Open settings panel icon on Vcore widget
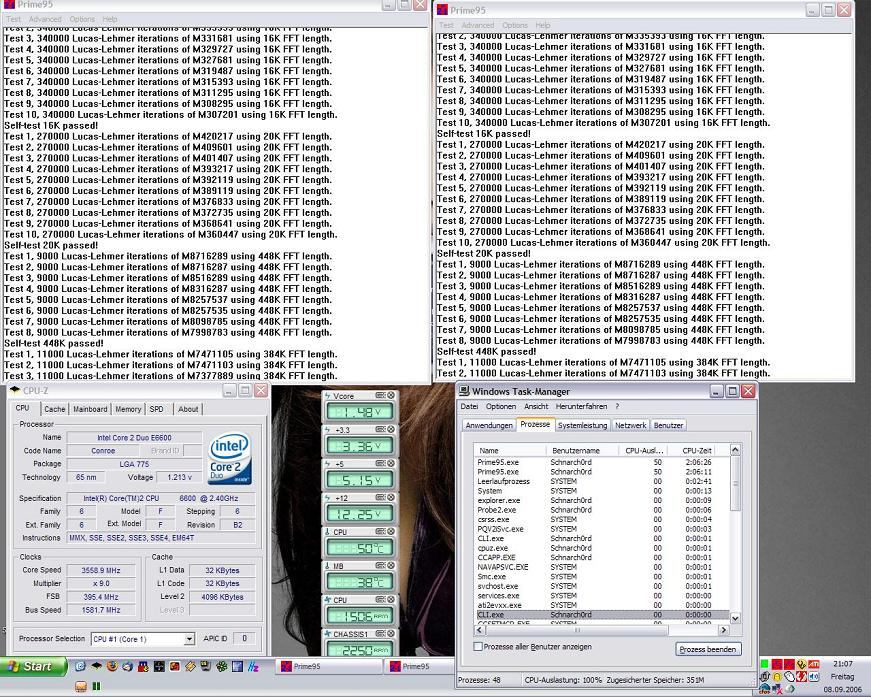871x697 pixels. pyautogui.click(x=381, y=395)
